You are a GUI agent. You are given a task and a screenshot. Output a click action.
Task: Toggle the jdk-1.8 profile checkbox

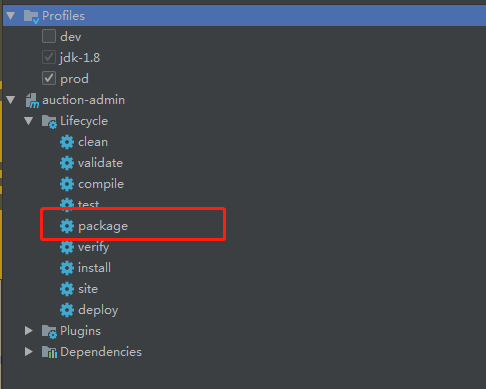49,57
